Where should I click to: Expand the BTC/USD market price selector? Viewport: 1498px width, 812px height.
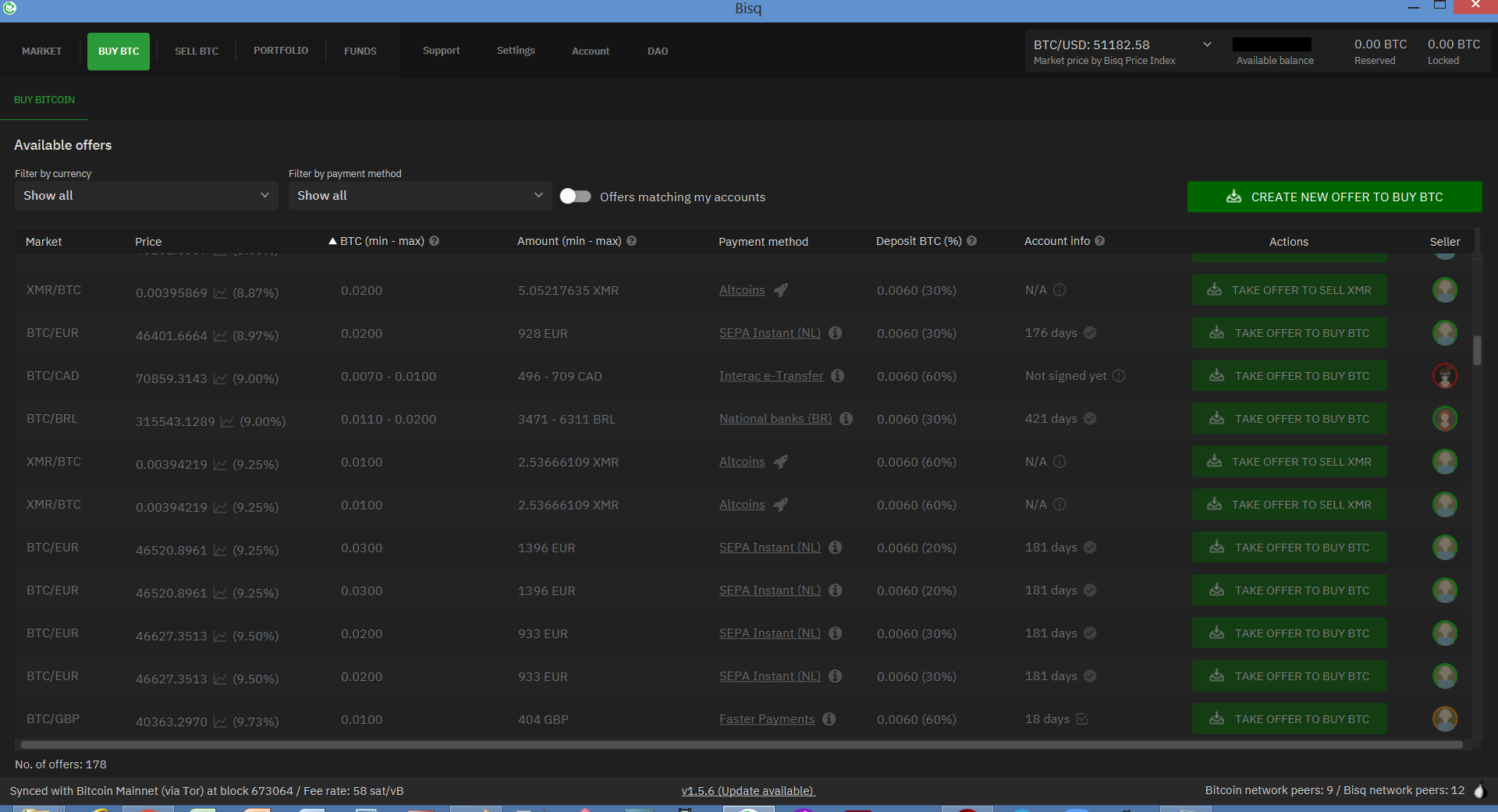[1206, 44]
